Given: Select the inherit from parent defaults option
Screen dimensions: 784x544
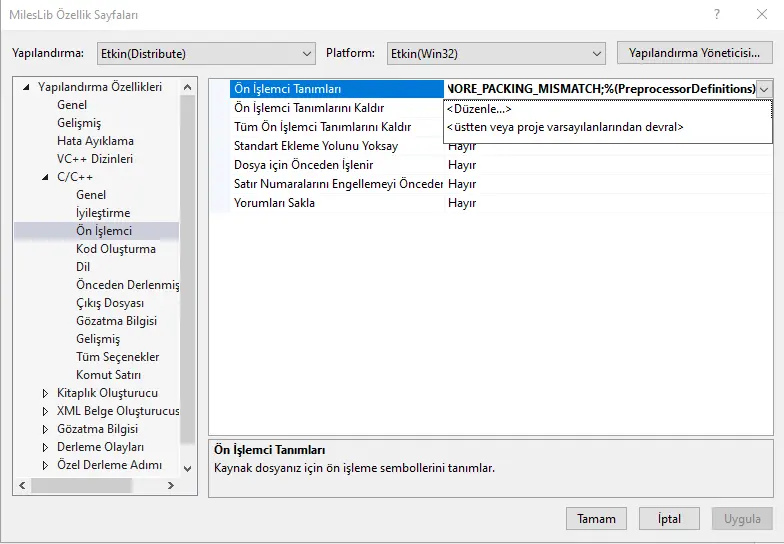Looking at the screenshot, I should coord(565,127).
